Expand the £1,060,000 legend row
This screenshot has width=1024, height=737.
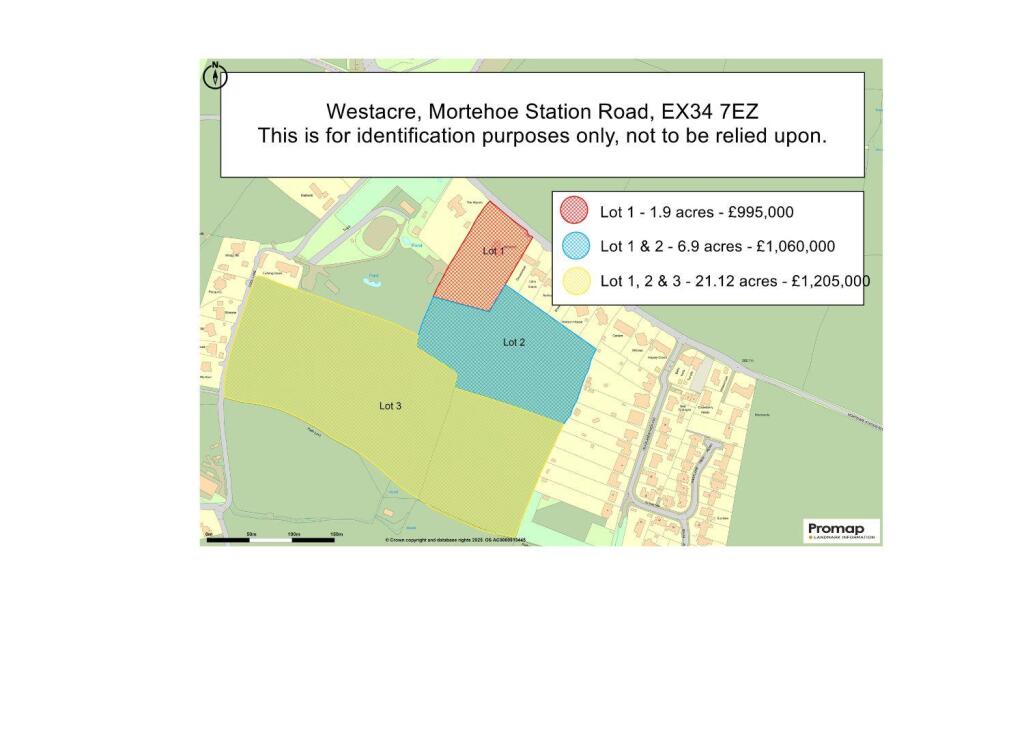pos(720,246)
